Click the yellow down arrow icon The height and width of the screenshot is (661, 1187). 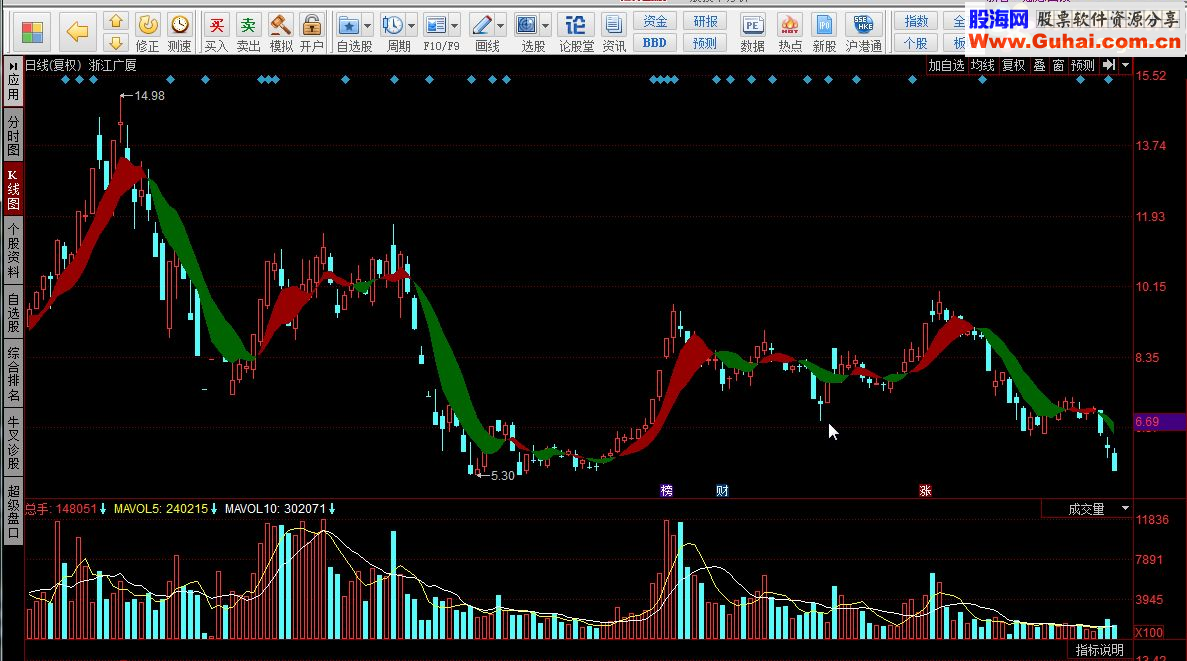pos(115,43)
